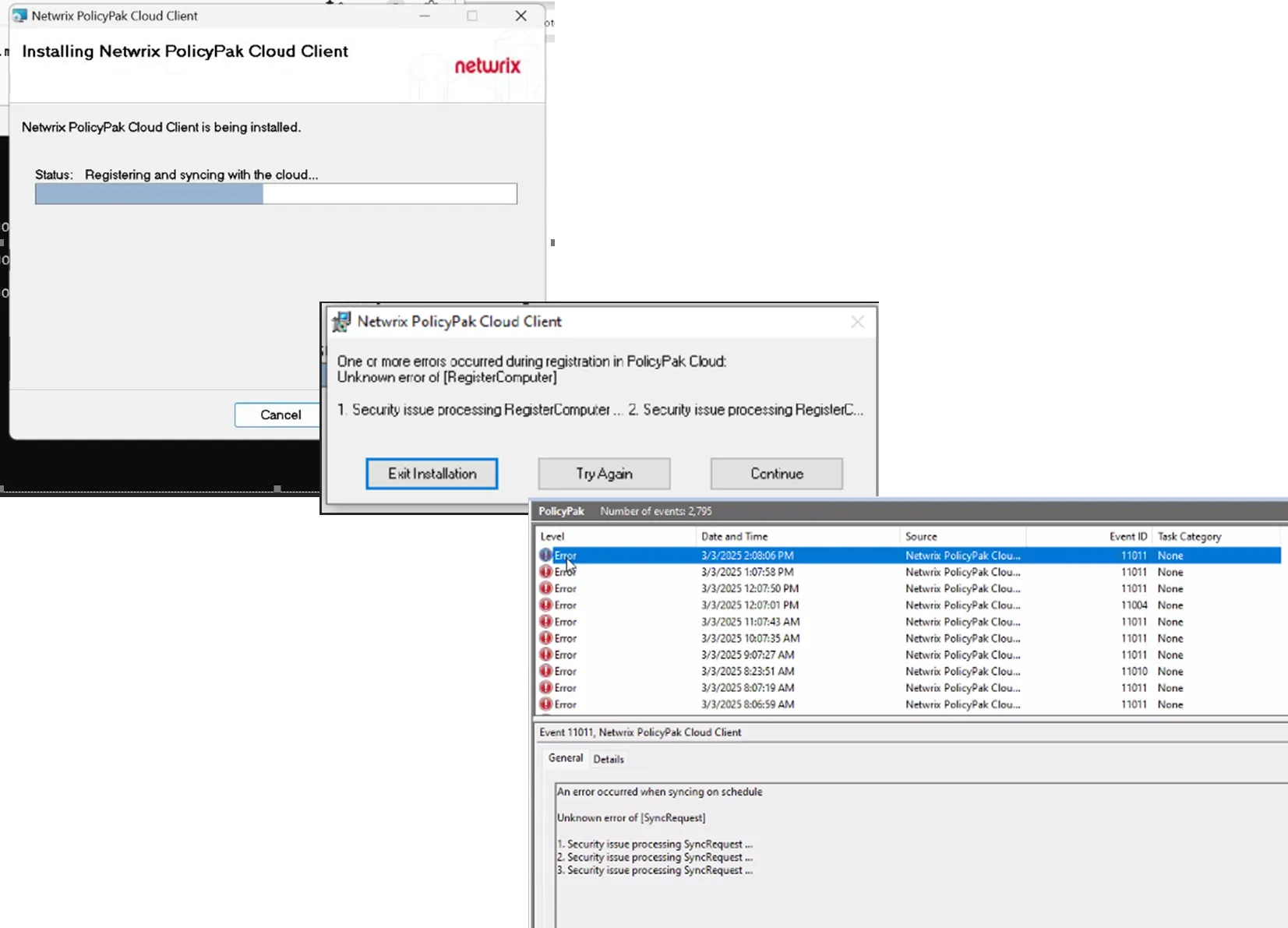Click the error icon on the 1:07:58 PM event
The height and width of the screenshot is (928, 1288).
[545, 572]
